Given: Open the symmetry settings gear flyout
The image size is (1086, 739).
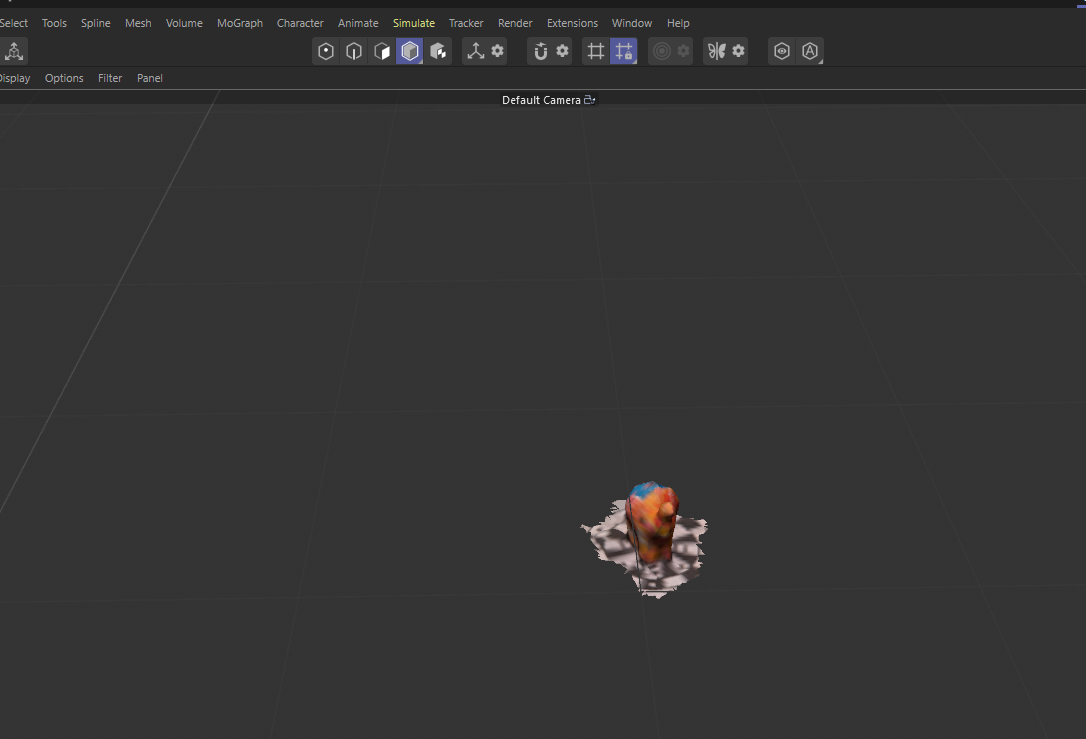Looking at the screenshot, I should (x=738, y=51).
